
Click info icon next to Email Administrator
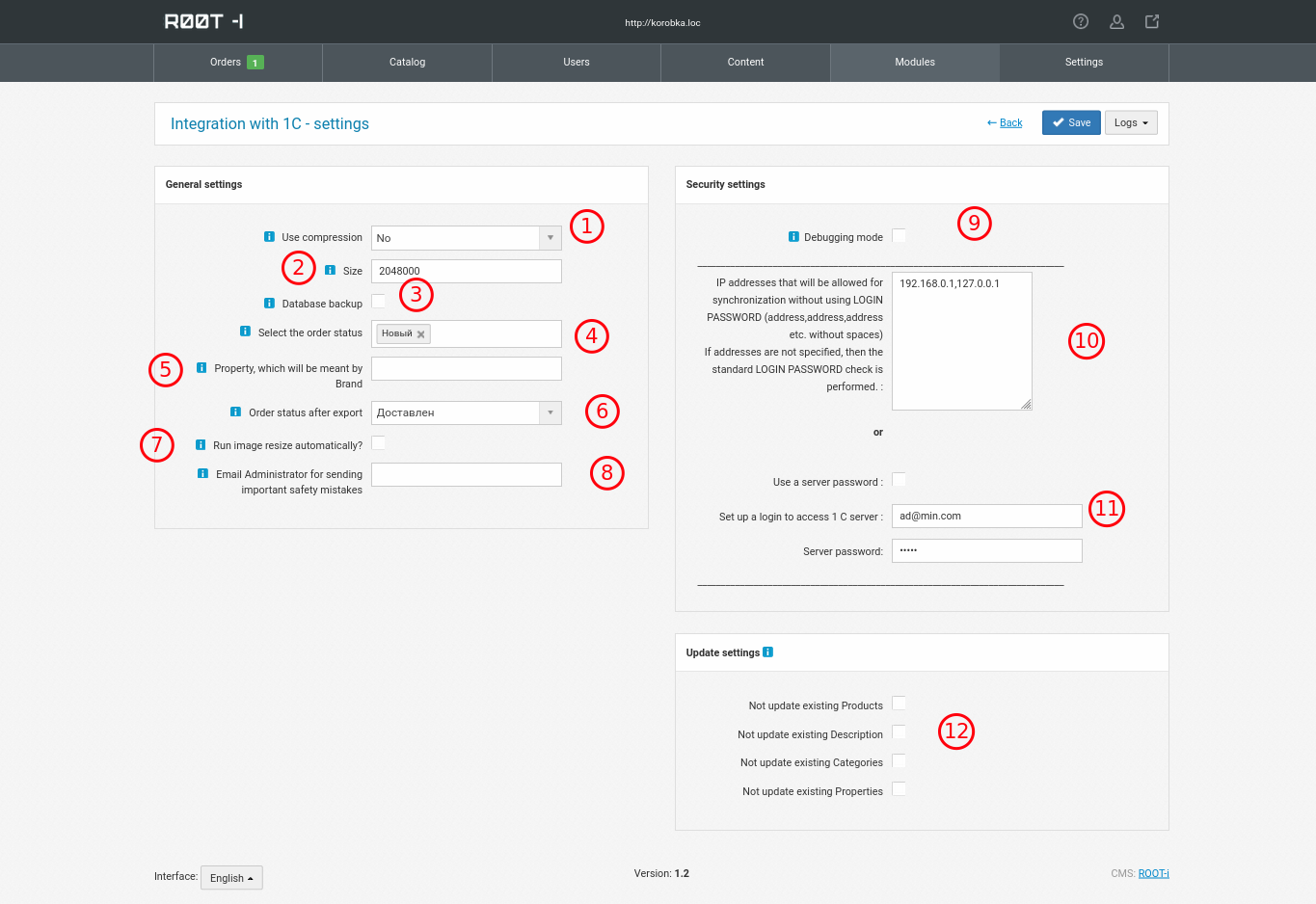[202, 473]
